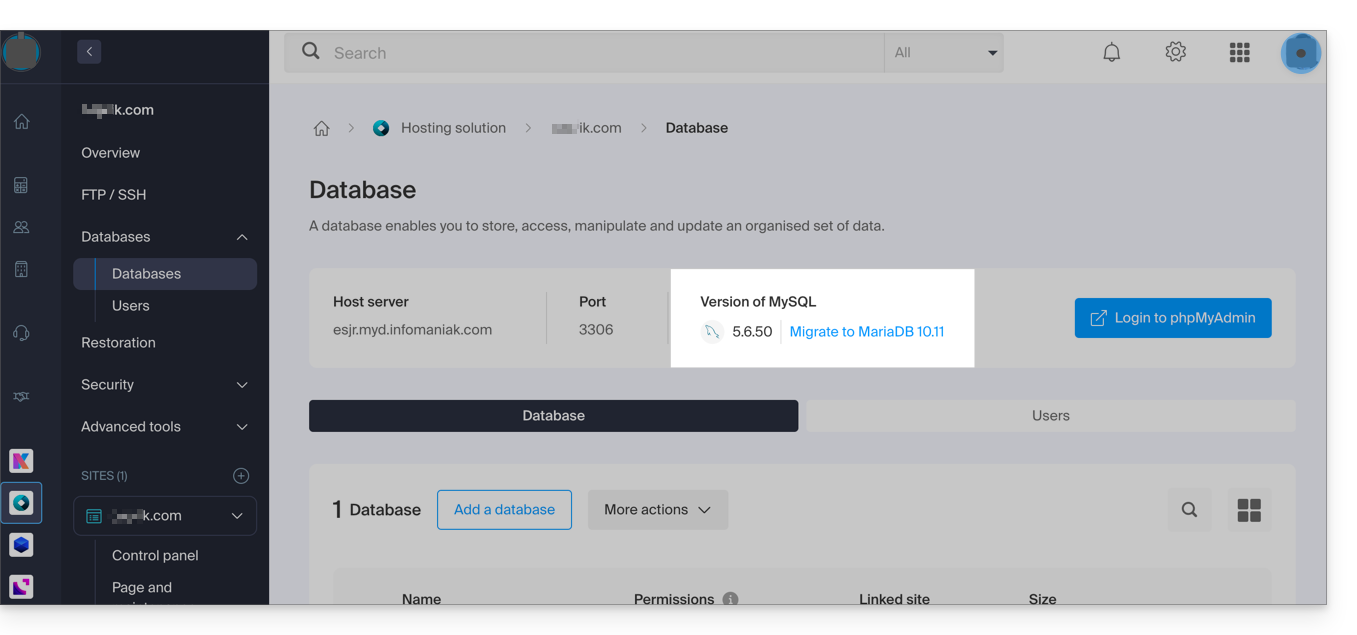The image size is (1357, 635).
Task: Switch the database list to grid view
Action: [1249, 510]
